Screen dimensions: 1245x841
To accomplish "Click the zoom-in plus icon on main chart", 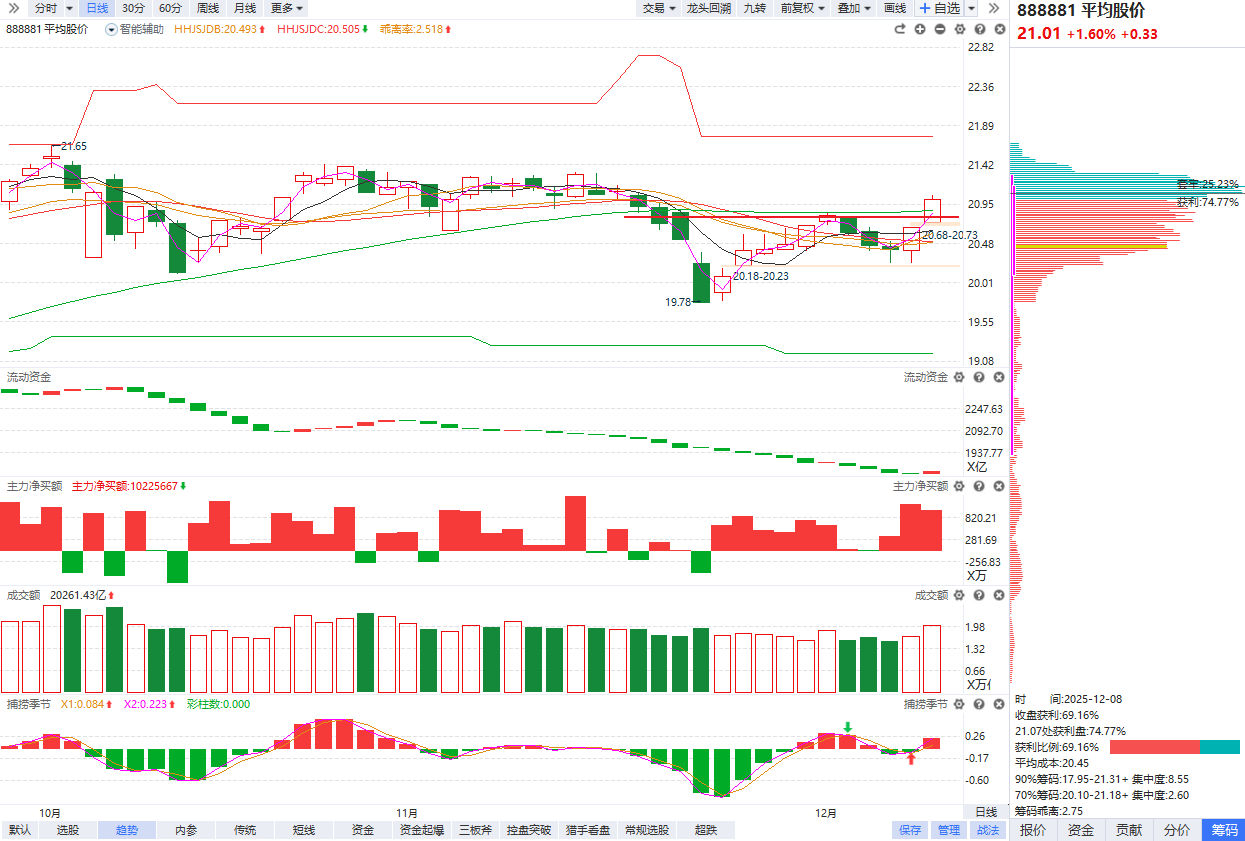I will tap(919, 29).
